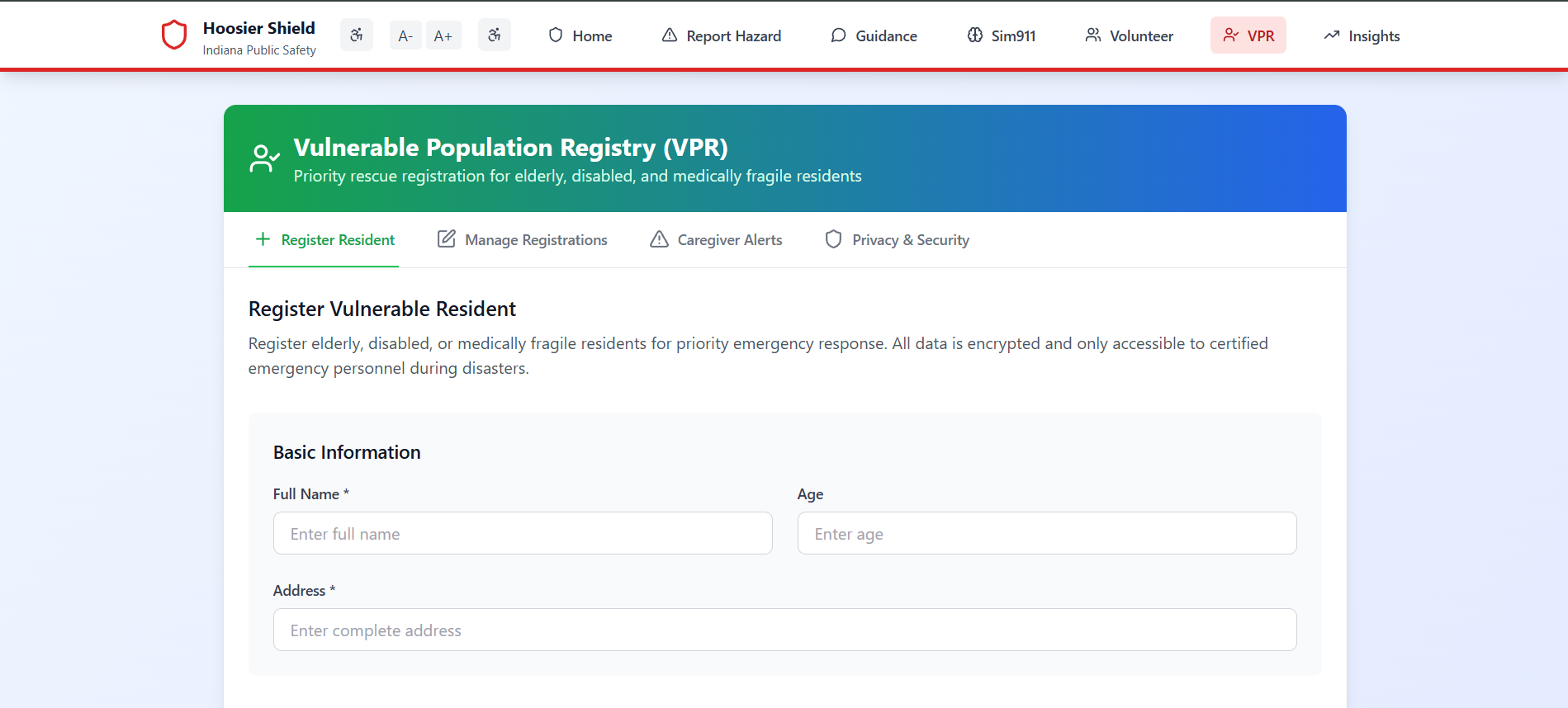This screenshot has width=1568, height=708.
Task: Click the "Address *" field label
Action: (305, 591)
